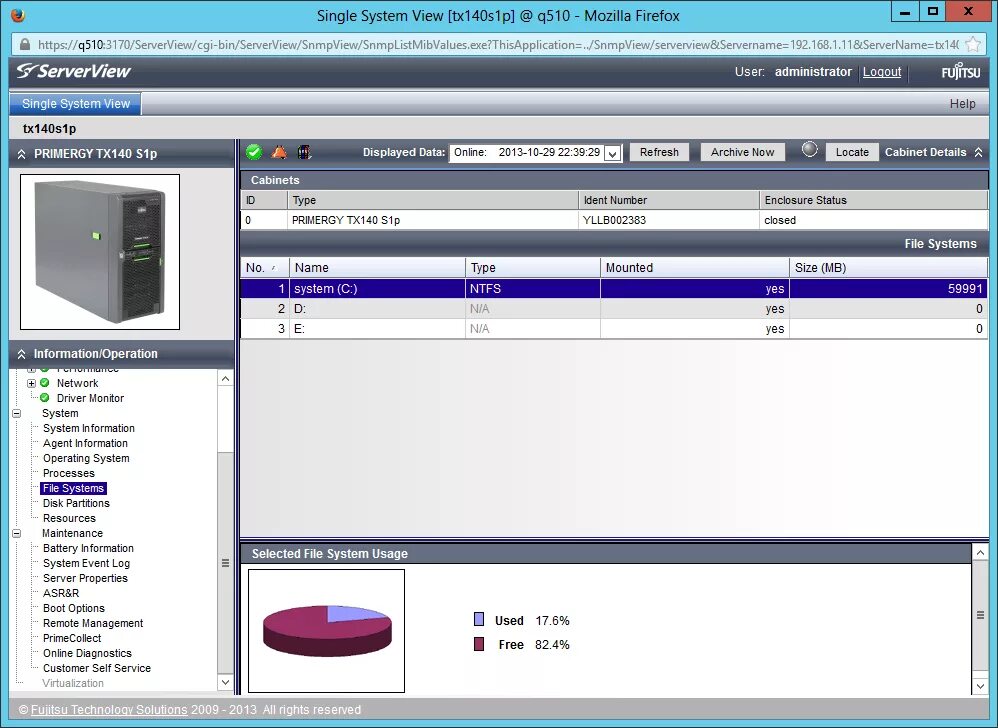Click the Fujitsu logo
This screenshot has height=728, width=998.
(960, 72)
